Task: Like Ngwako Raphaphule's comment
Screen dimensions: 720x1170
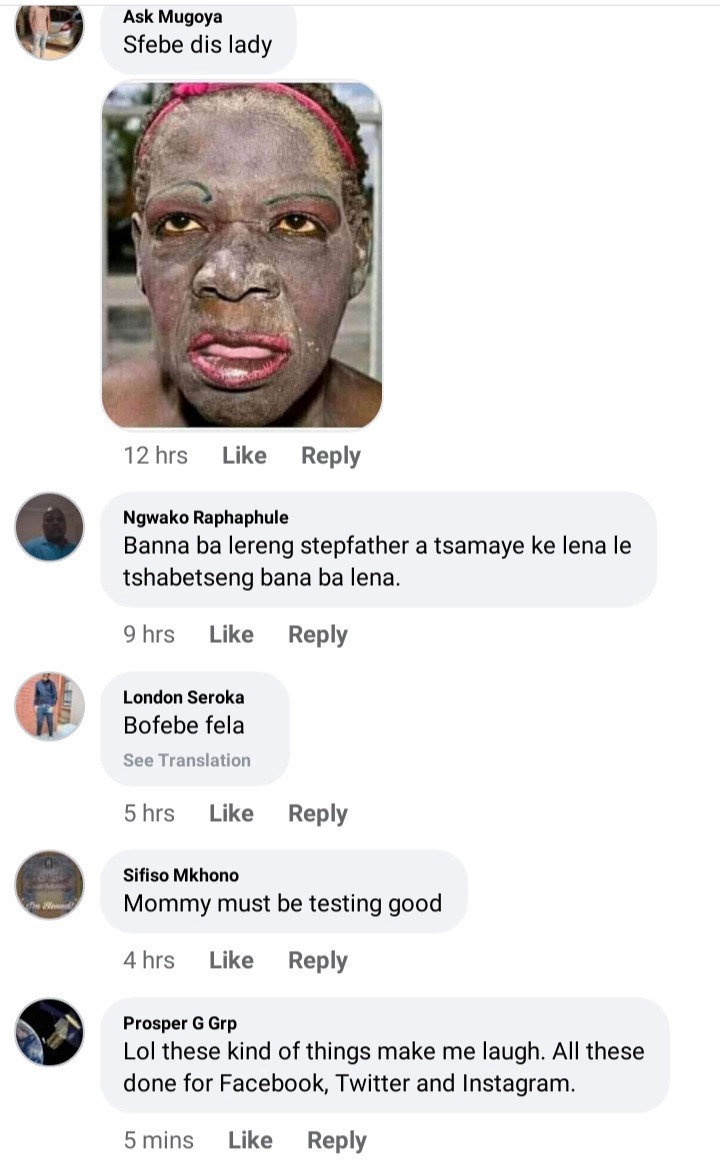Action: pyautogui.click(x=231, y=634)
